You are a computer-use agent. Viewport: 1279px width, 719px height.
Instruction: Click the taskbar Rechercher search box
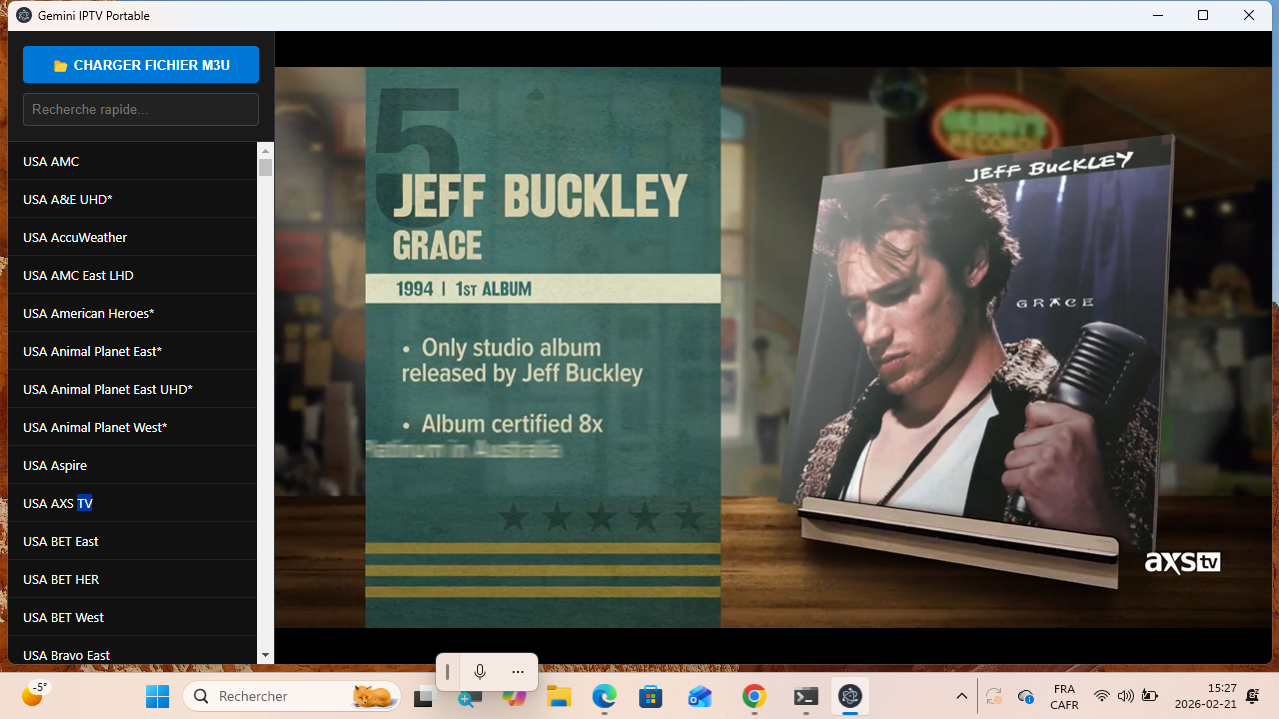[x=292, y=696]
